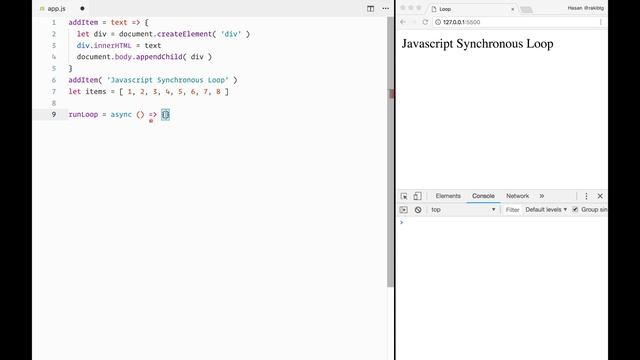Click the site info icon in address bar
The width and height of the screenshot is (640, 360).
pos(438,22)
